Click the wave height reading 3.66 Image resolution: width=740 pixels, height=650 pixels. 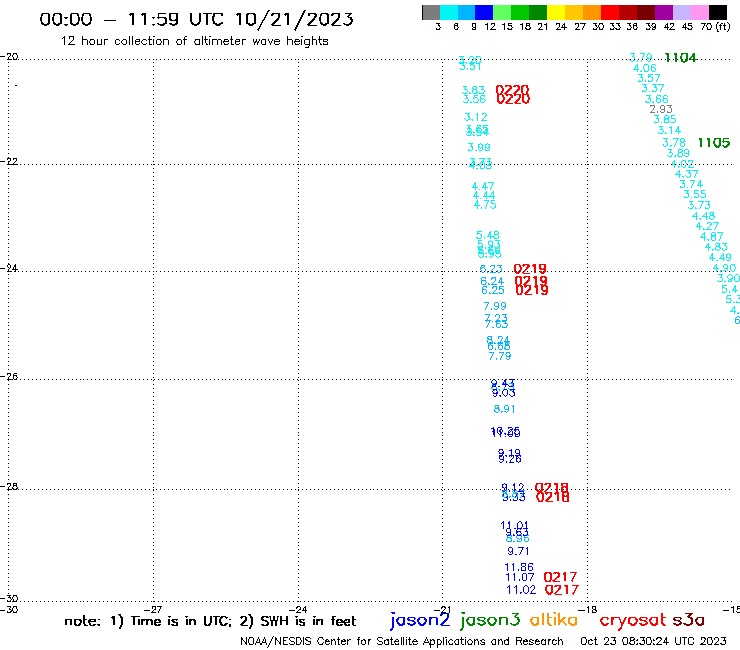pos(656,99)
